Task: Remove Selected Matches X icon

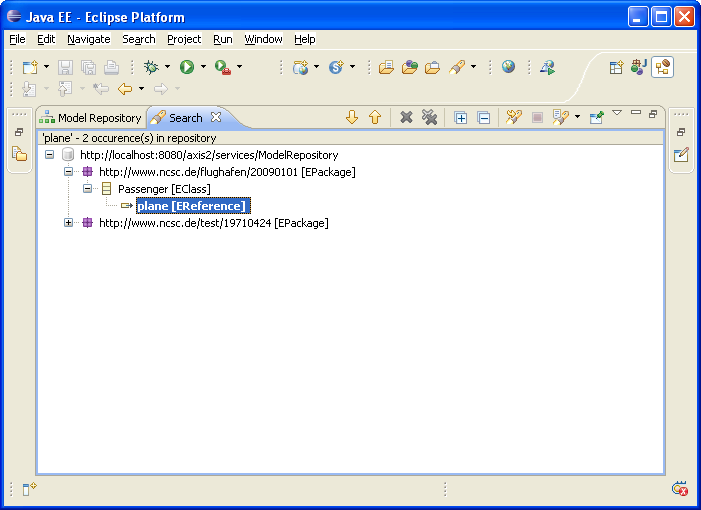Action: pyautogui.click(x=406, y=118)
